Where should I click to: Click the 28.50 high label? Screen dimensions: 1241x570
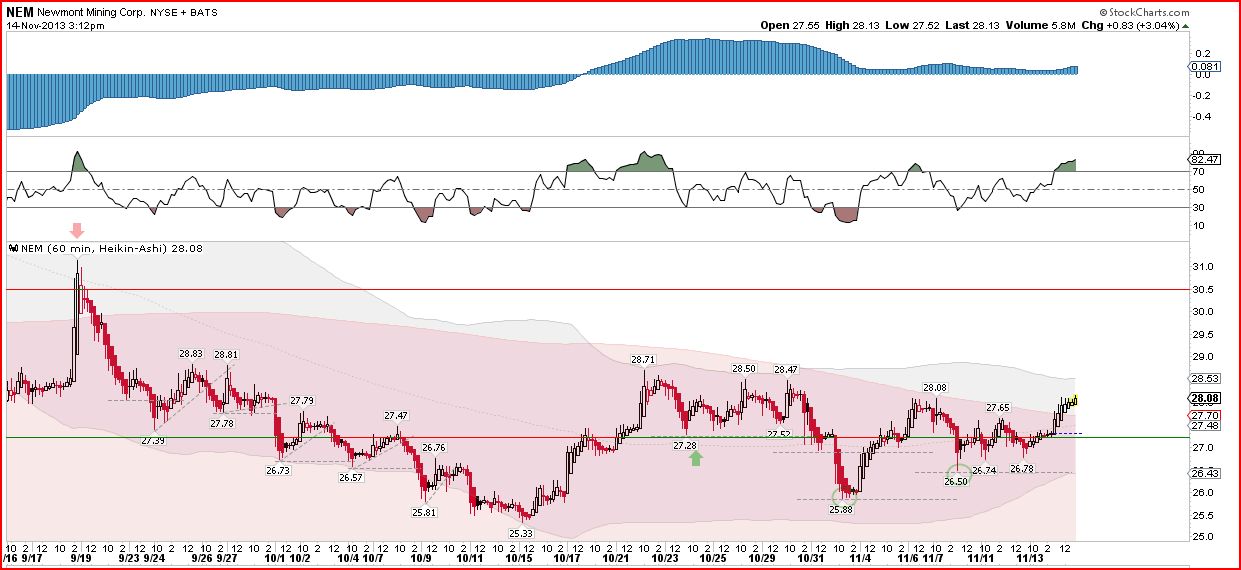coord(744,368)
